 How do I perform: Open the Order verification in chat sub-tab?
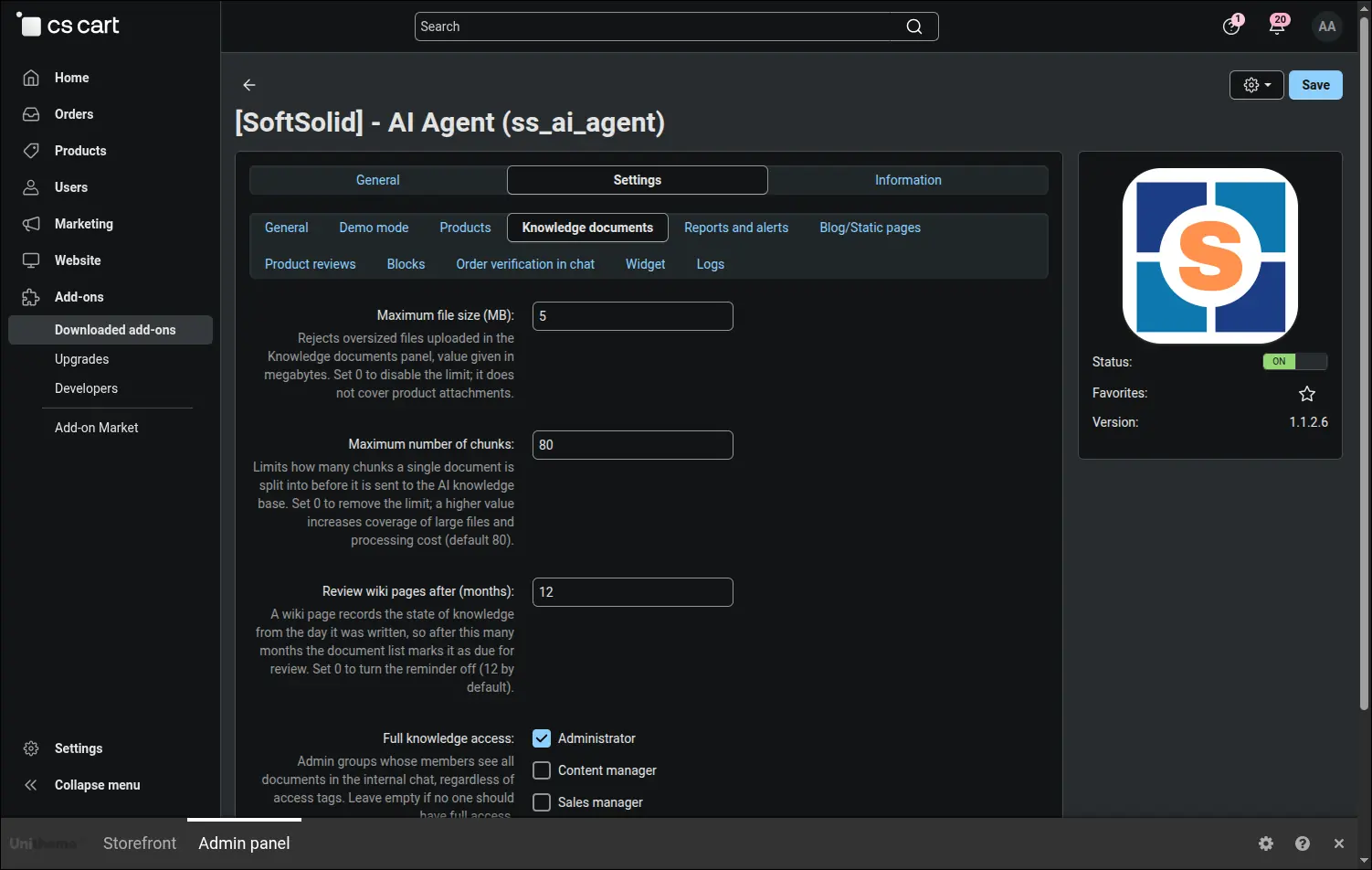tap(525, 264)
